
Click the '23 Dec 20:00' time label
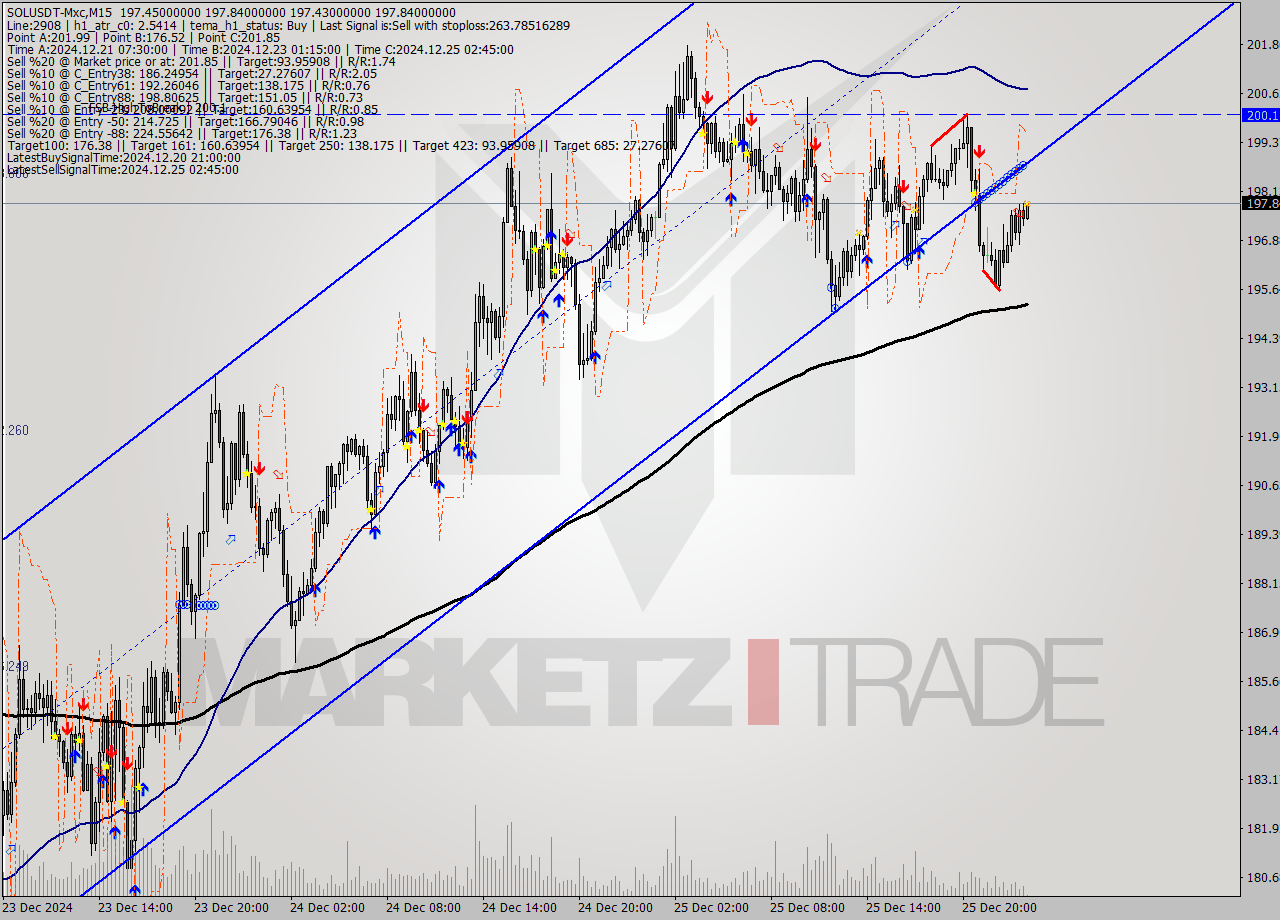[x=231, y=908]
